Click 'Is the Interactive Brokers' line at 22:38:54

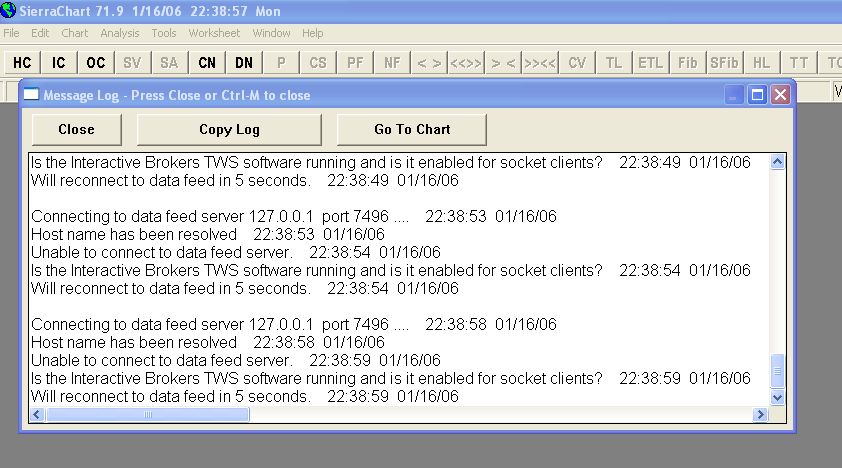pos(390,270)
